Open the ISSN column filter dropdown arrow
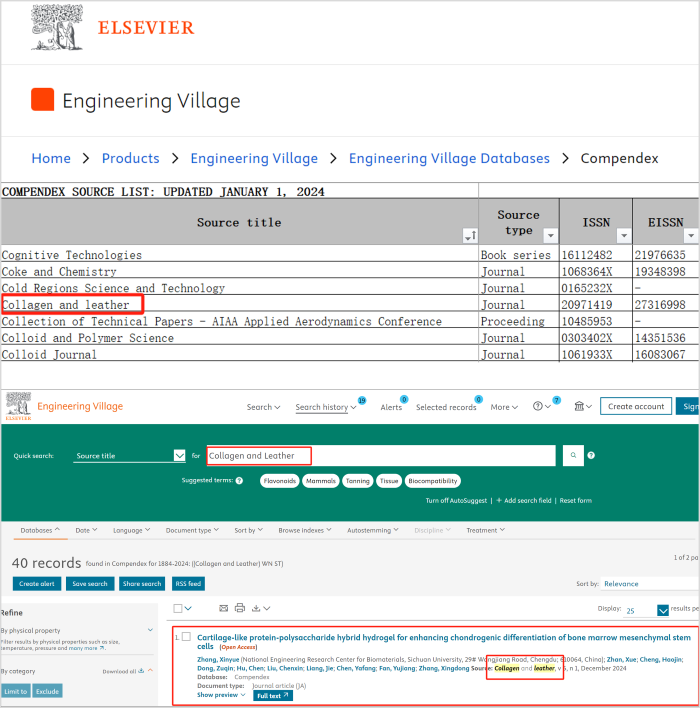Viewport: 700px width, 708px height. (x=624, y=235)
